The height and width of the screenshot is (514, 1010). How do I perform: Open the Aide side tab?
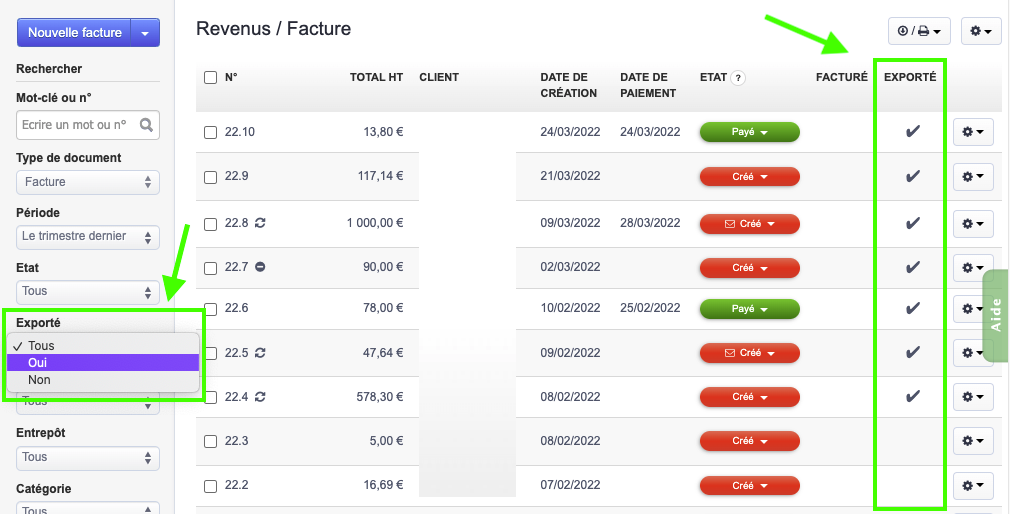click(996, 316)
